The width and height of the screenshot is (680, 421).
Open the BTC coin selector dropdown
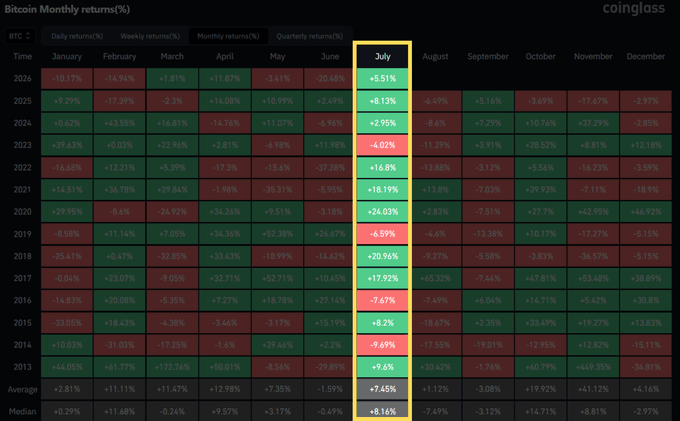[x=20, y=36]
